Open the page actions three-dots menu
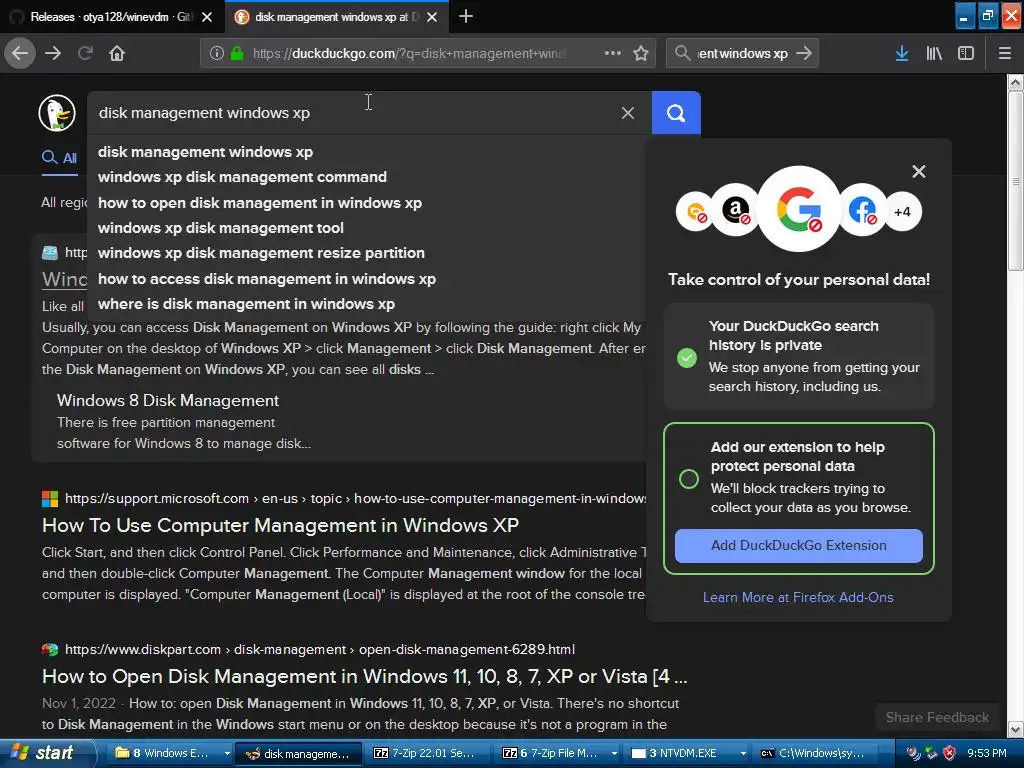The height and width of the screenshot is (768, 1024). [x=613, y=53]
